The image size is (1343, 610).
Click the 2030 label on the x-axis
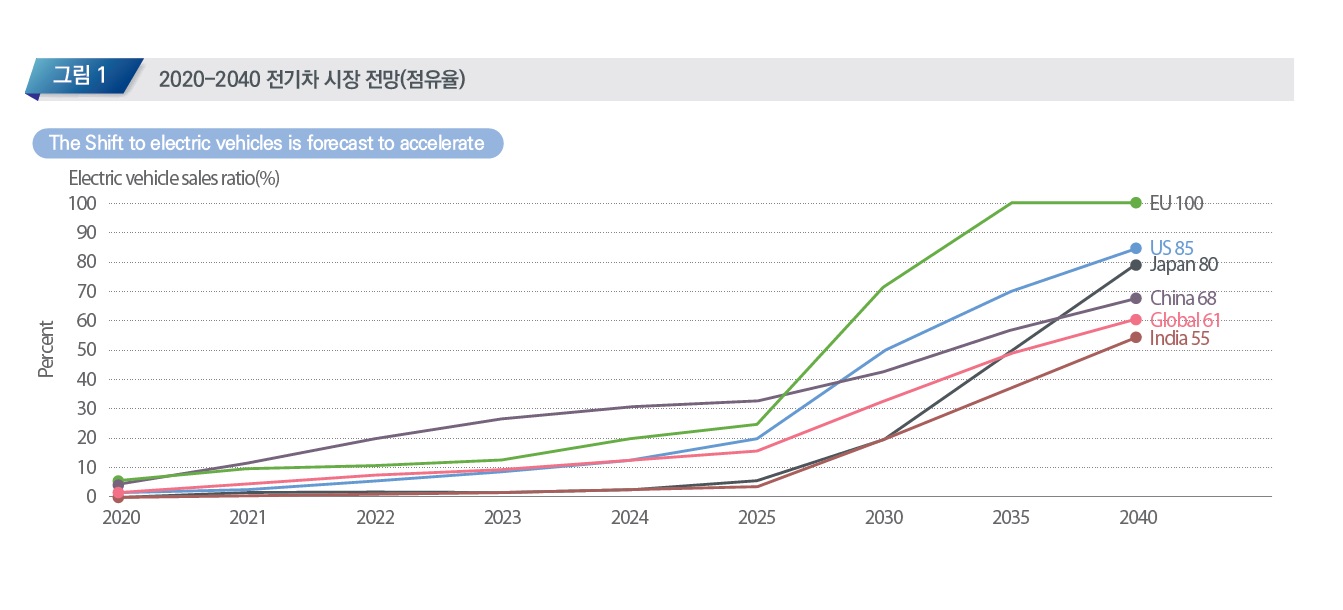point(884,518)
